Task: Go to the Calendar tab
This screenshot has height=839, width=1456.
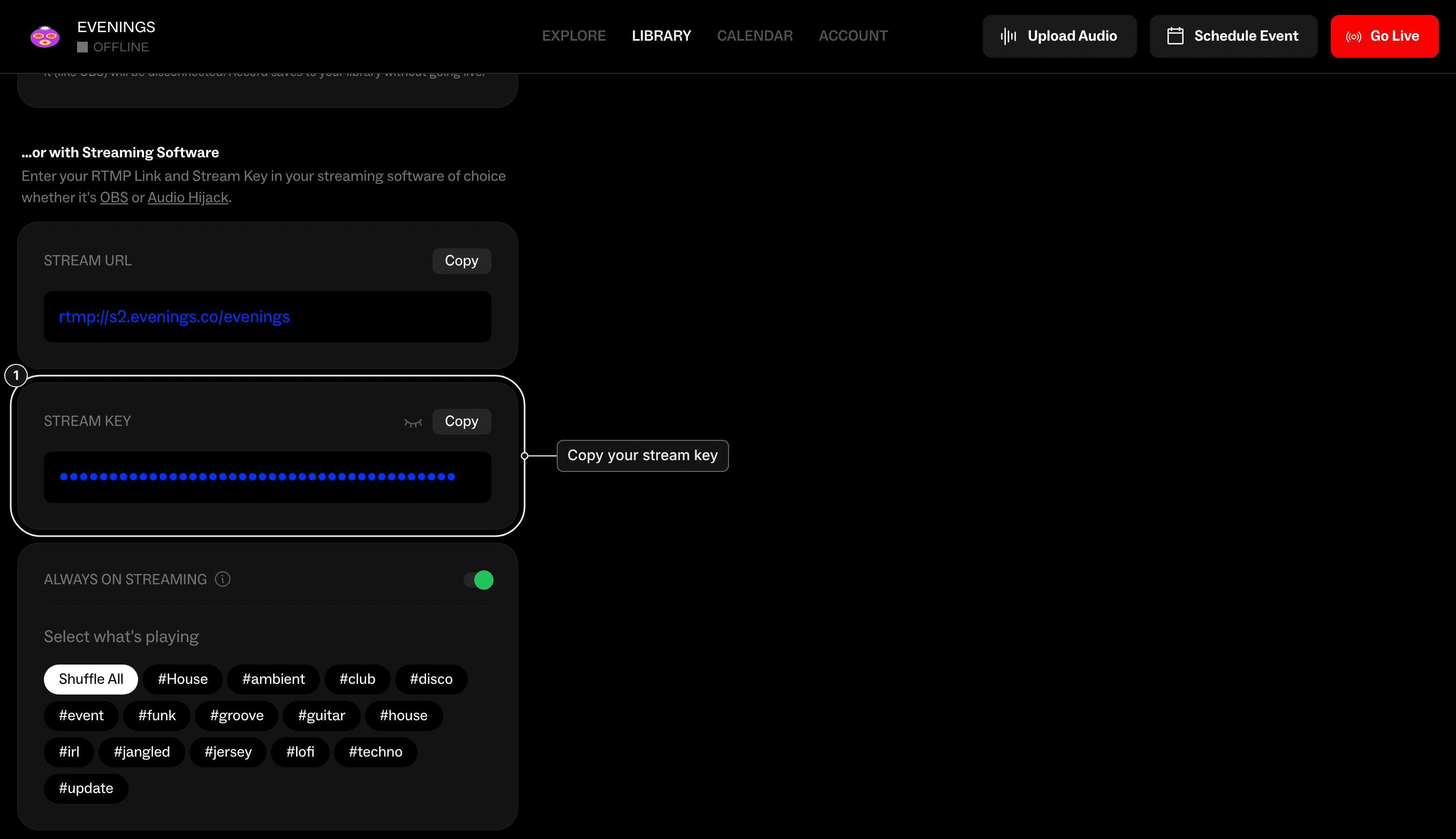Action: coord(755,36)
